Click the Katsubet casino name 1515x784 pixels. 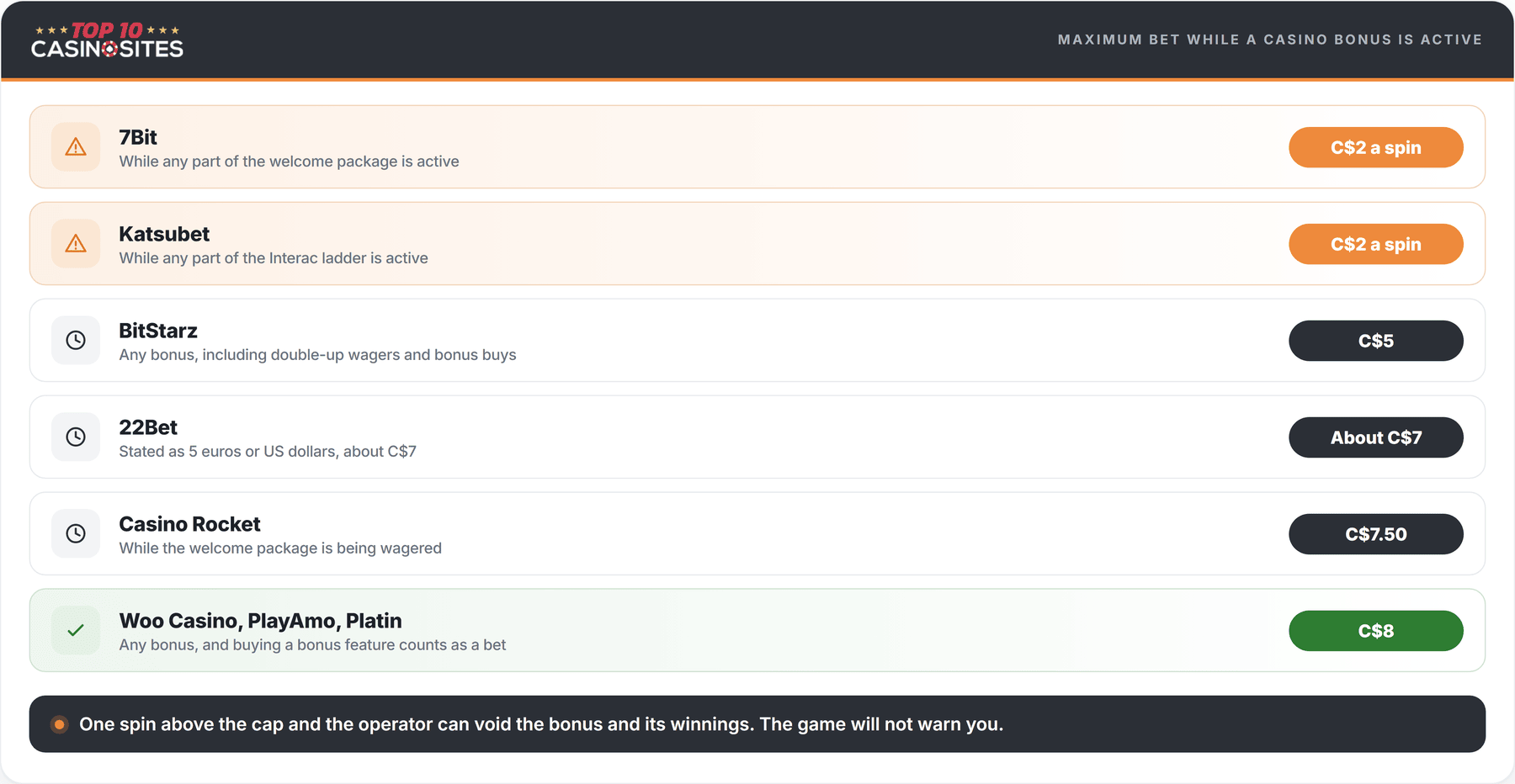tap(164, 234)
